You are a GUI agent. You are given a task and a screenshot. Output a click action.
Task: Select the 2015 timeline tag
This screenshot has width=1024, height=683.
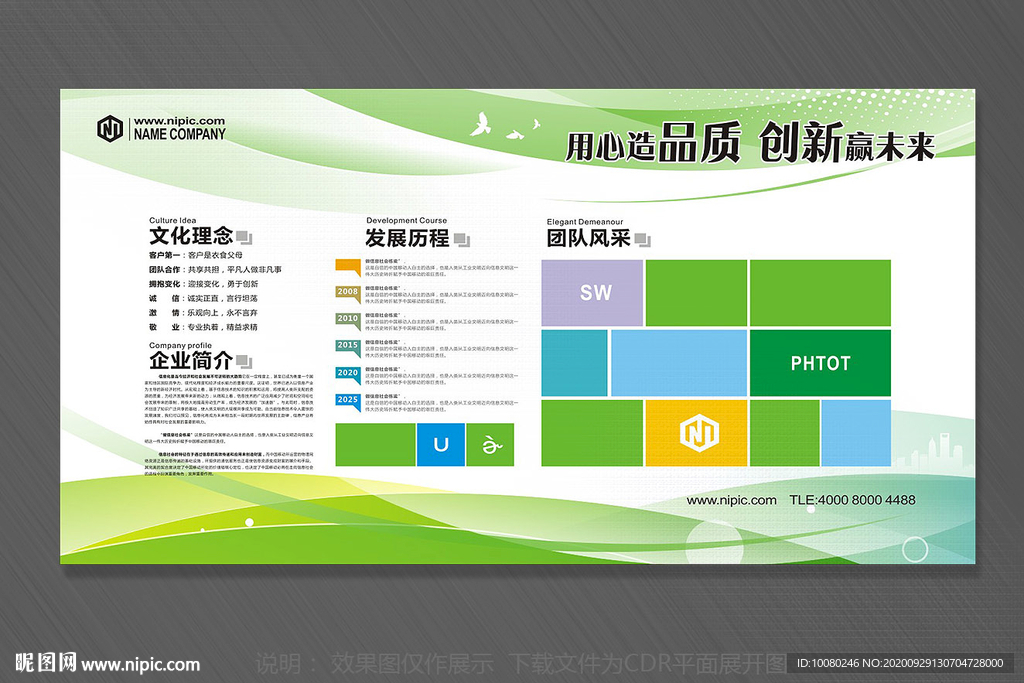coord(348,347)
